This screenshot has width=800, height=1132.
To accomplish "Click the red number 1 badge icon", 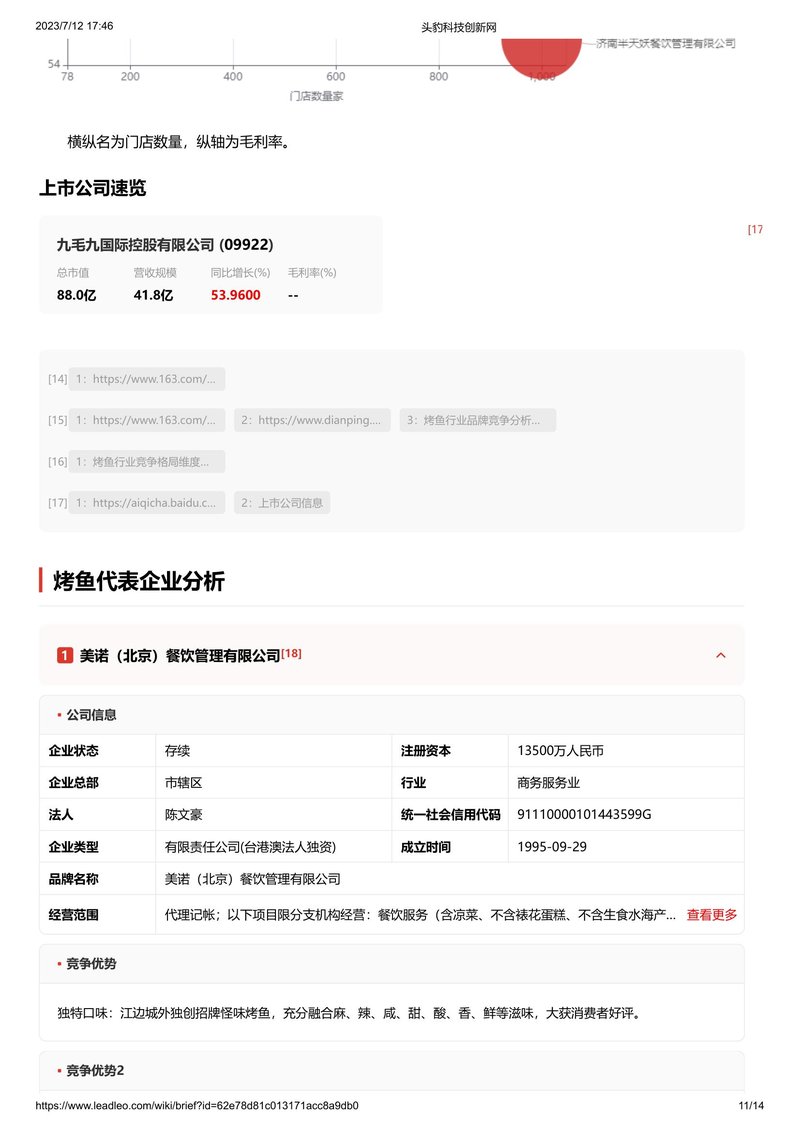I will [x=65, y=656].
